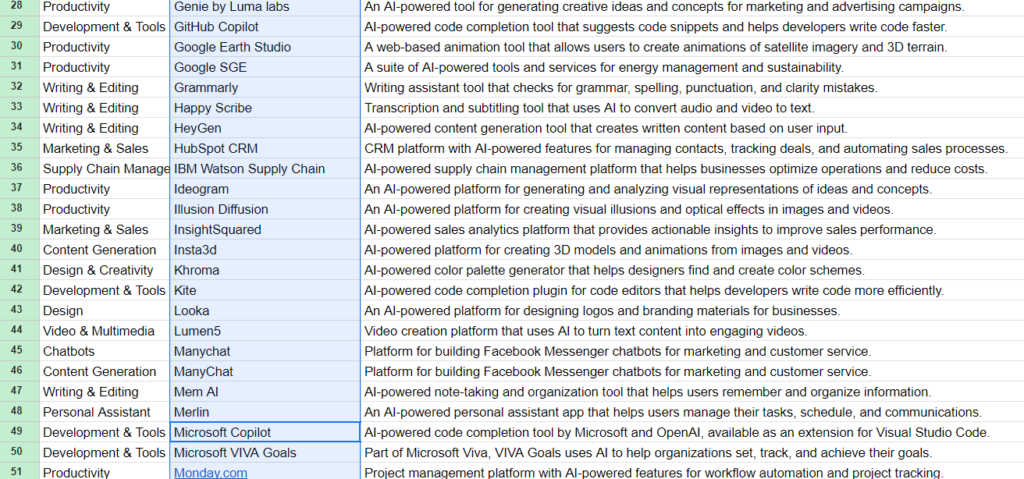This screenshot has height=479, width=1024.
Task: Click the Grammarly name cell
Action: (x=265, y=88)
